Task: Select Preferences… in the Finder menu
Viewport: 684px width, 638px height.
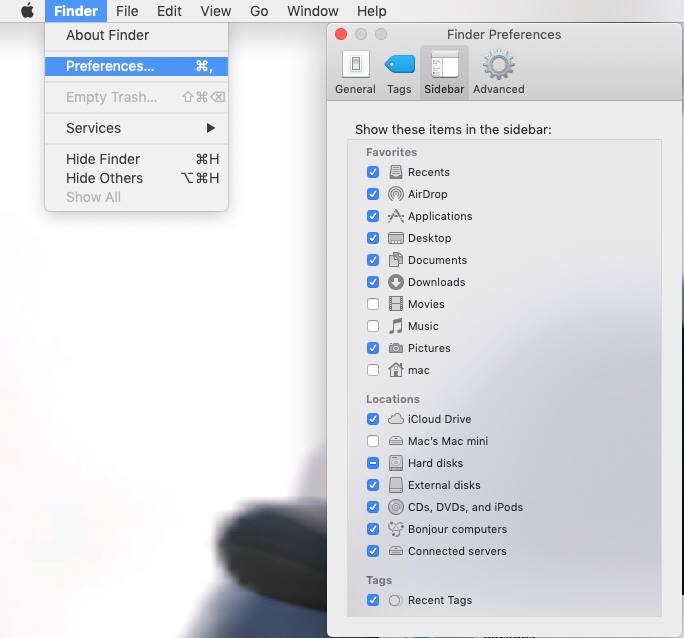Action: [x=136, y=66]
